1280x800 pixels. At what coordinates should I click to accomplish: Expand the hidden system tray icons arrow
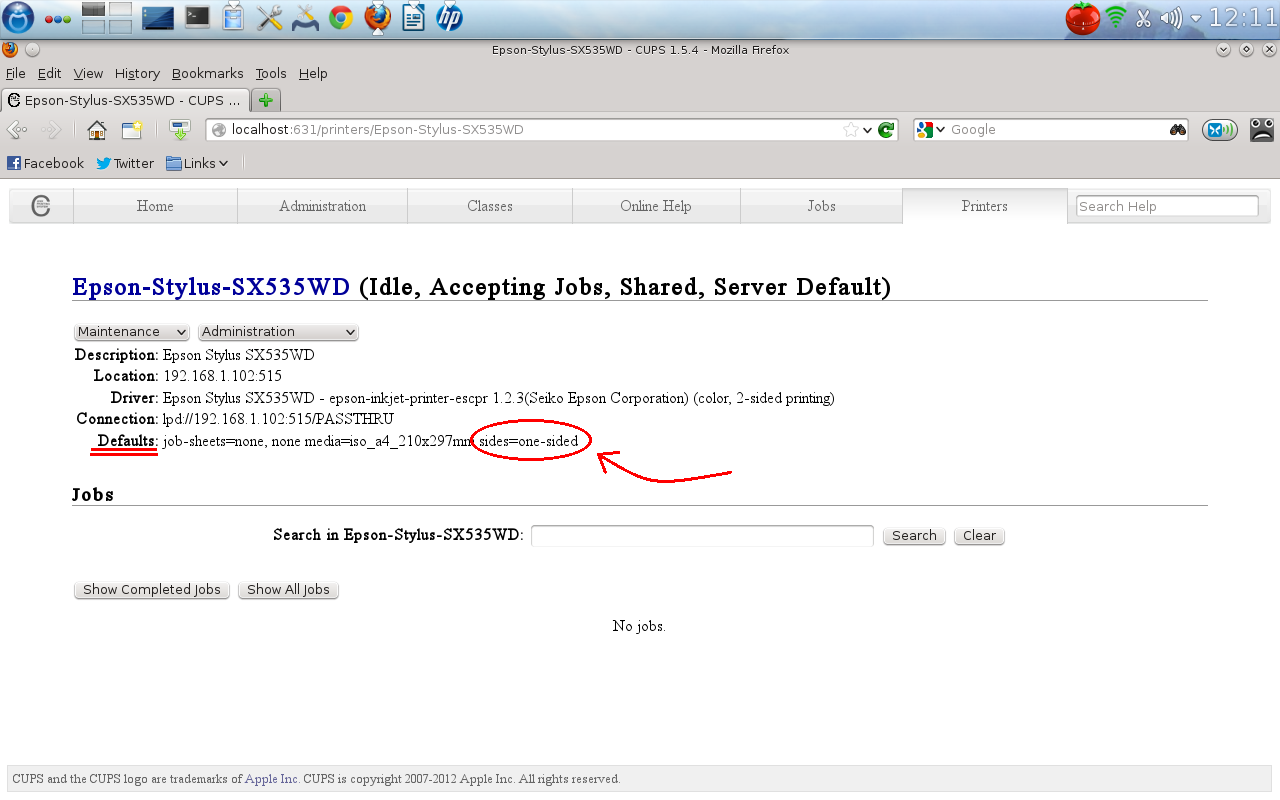[x=1196, y=18]
